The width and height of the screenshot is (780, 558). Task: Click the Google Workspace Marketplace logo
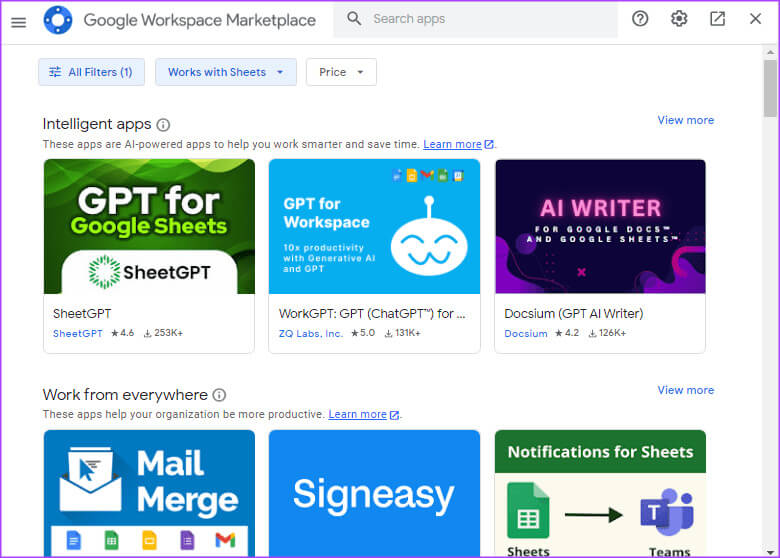pos(58,20)
